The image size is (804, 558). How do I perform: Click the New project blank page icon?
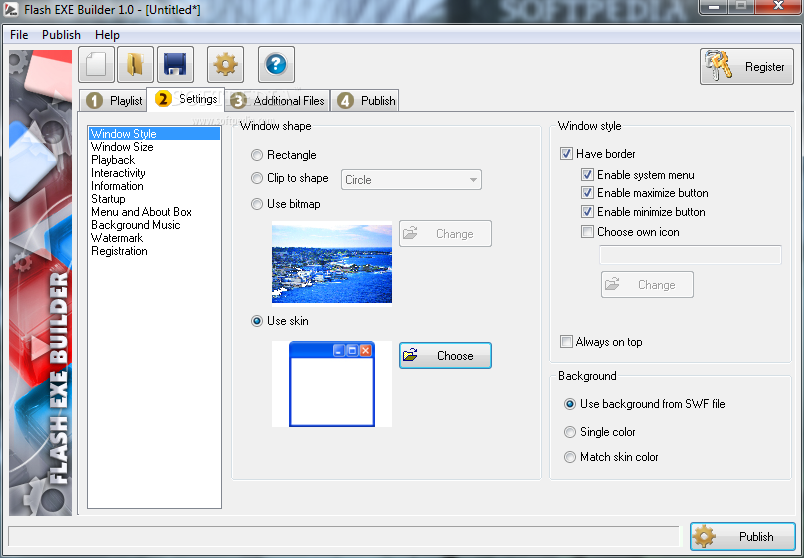[96, 64]
